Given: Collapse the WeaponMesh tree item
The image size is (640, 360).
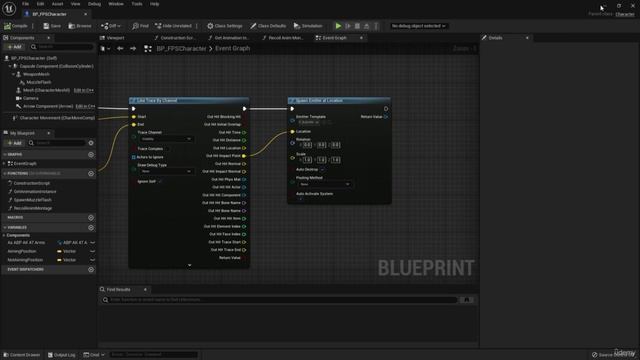Looking at the screenshot, I should pos(13,74).
